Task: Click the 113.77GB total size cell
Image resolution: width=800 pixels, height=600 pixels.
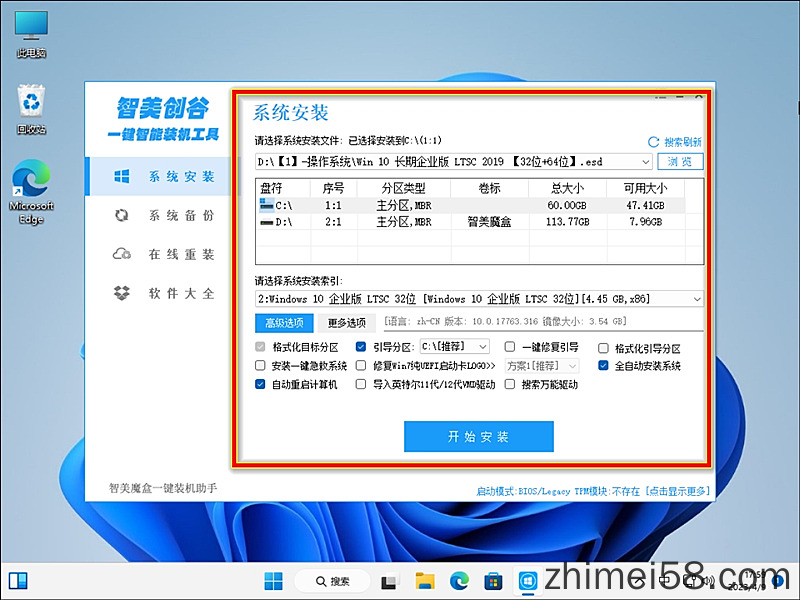Action: [567, 222]
